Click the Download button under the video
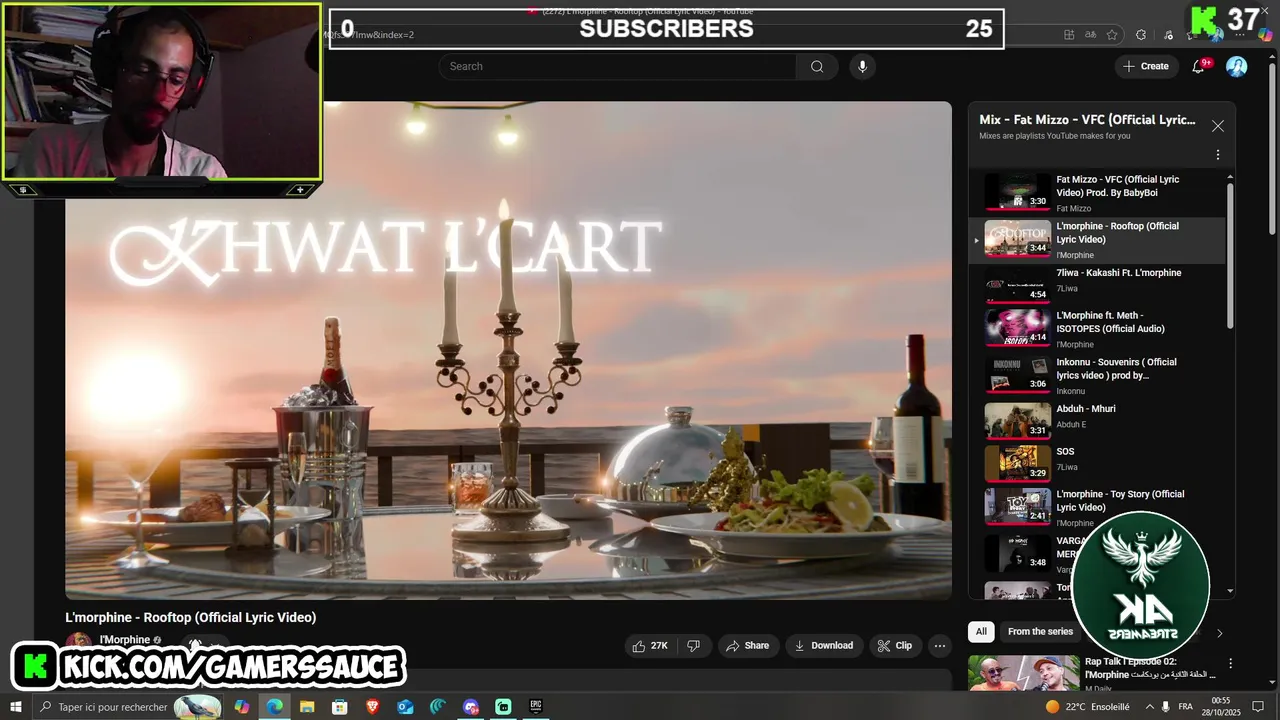This screenshot has height=720, width=1280. click(823, 646)
